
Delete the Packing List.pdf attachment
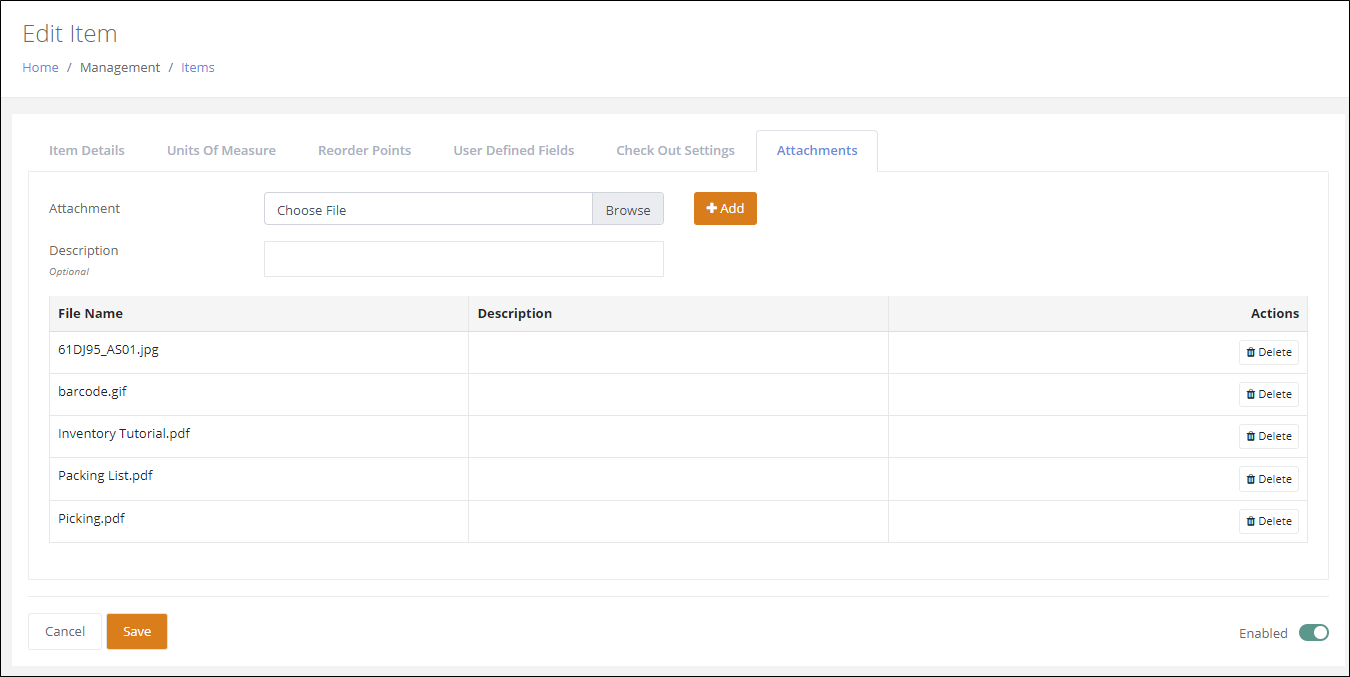[x=1268, y=479]
